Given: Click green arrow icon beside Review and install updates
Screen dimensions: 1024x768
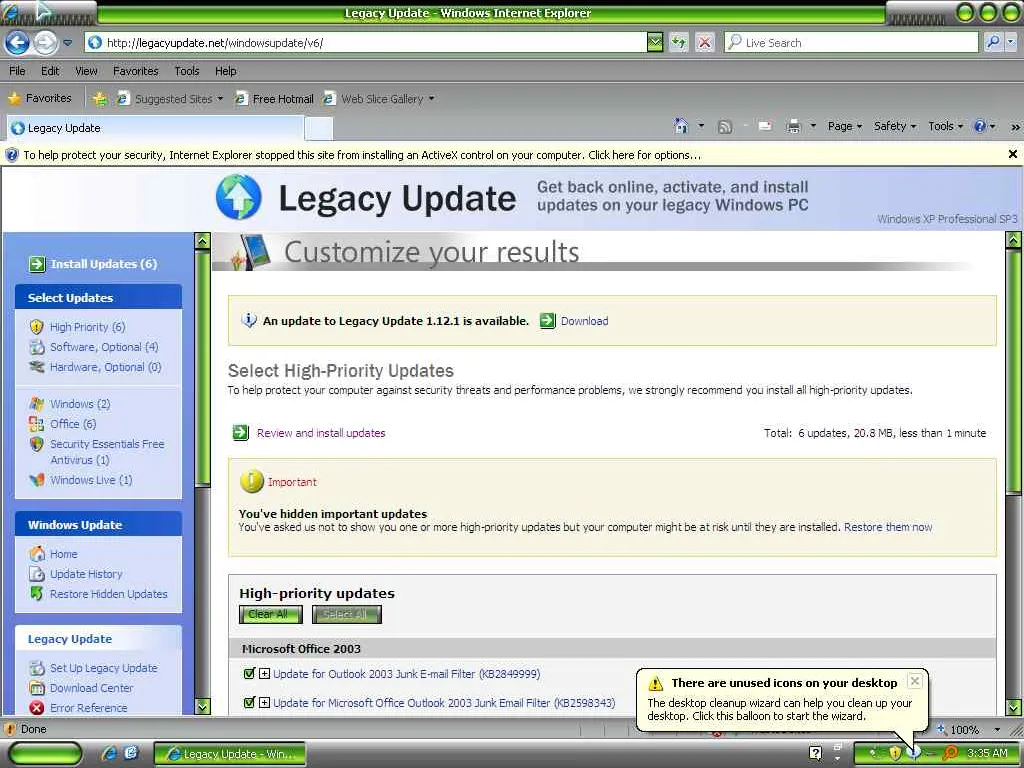Looking at the screenshot, I should pos(240,432).
